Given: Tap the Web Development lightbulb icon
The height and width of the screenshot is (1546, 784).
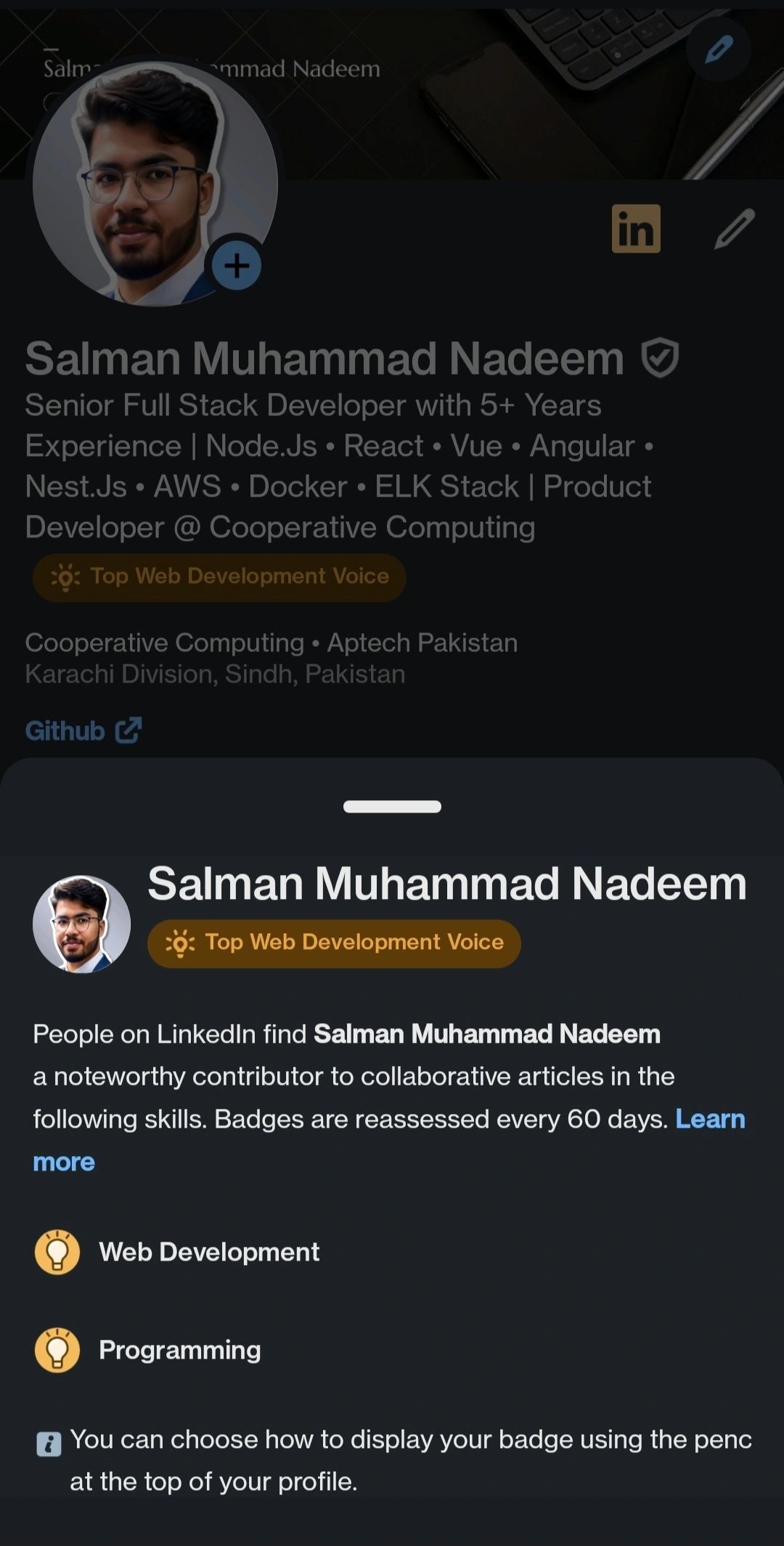Looking at the screenshot, I should [x=57, y=1252].
